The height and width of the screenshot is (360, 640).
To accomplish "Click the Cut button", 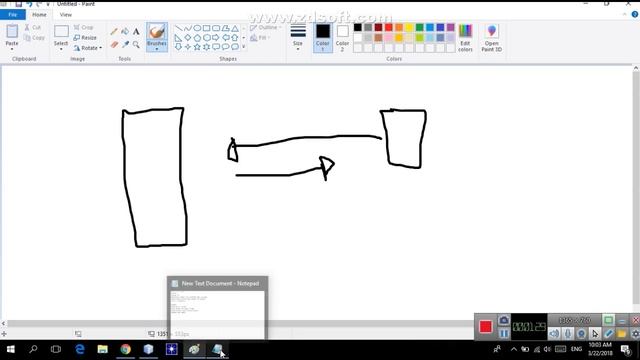I will tap(33, 27).
